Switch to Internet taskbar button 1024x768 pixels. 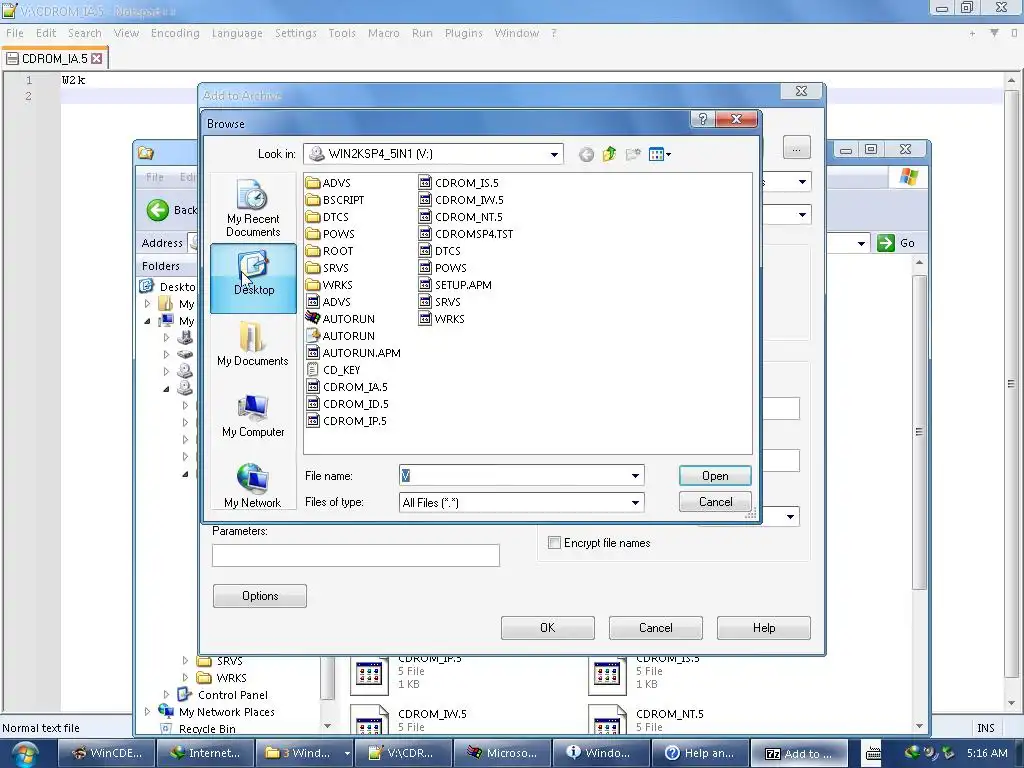(x=205, y=753)
